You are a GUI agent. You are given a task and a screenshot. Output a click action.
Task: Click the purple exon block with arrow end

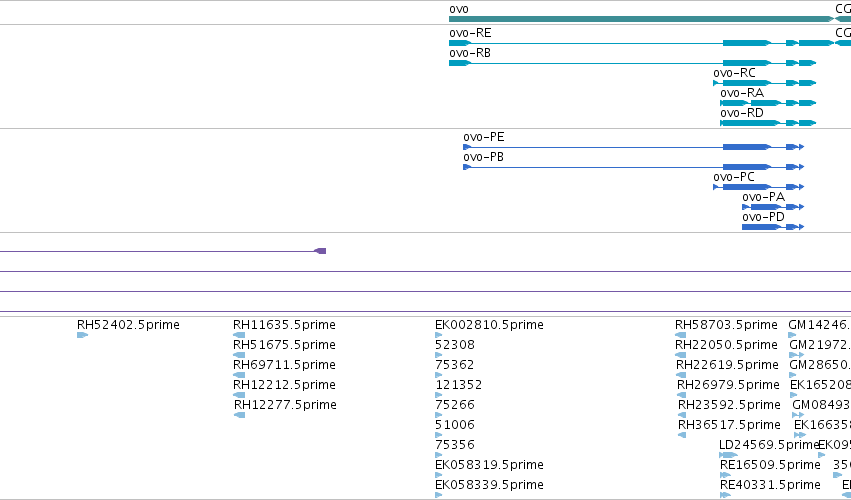(320, 251)
